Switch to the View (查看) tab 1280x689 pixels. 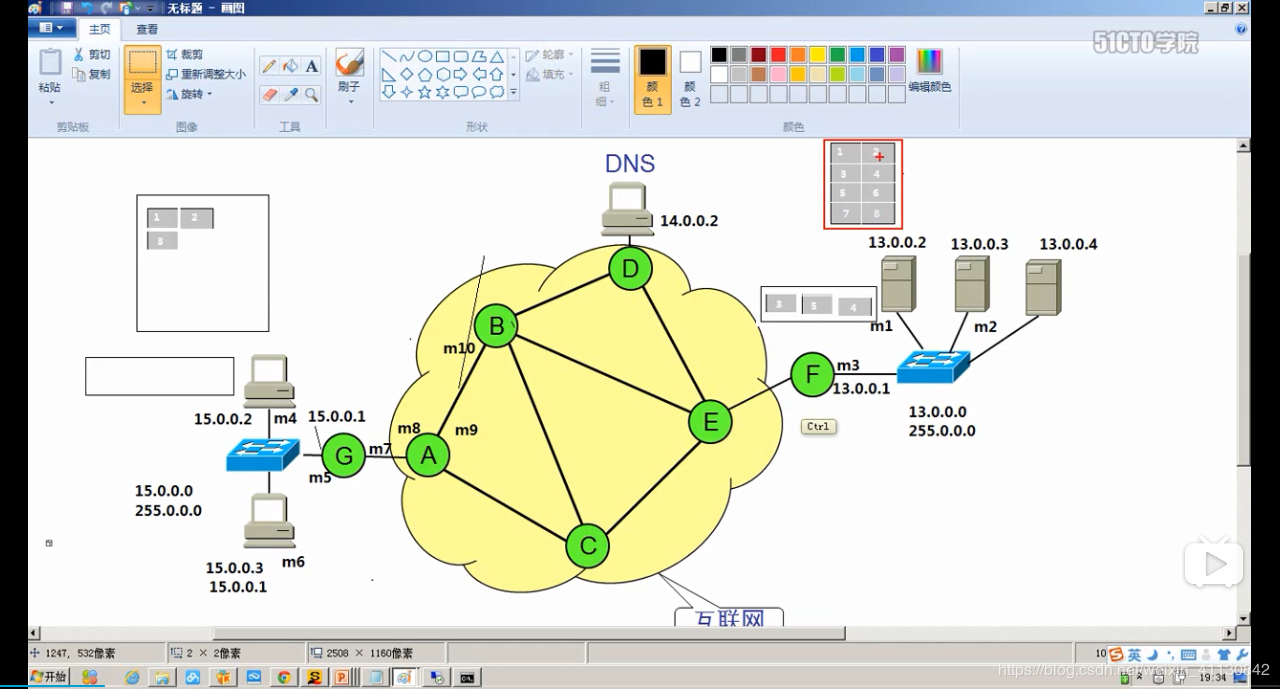tap(147, 29)
